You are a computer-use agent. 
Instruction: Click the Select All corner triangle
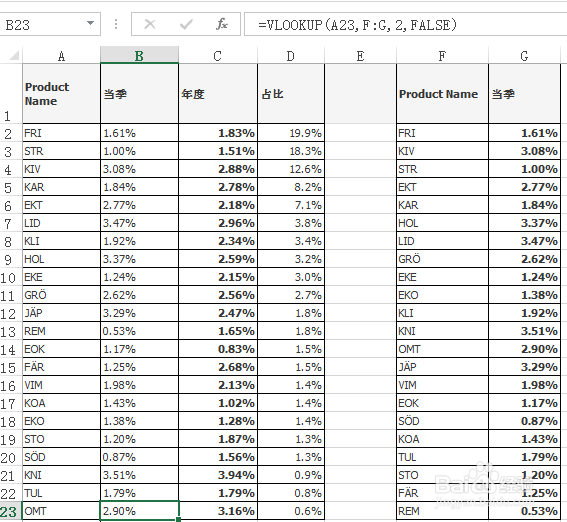point(14,55)
